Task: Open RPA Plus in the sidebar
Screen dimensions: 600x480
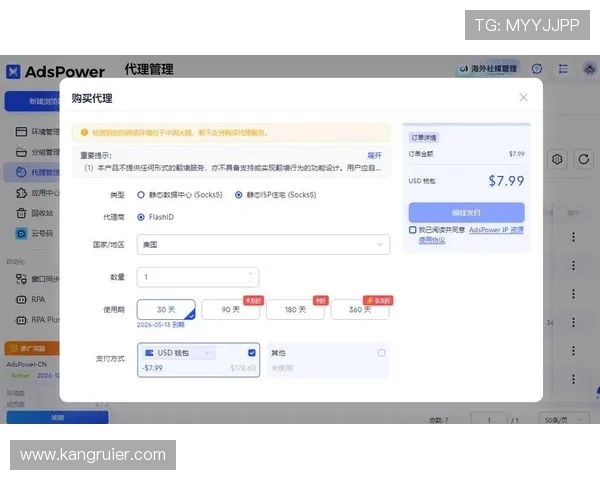Action: (38, 320)
